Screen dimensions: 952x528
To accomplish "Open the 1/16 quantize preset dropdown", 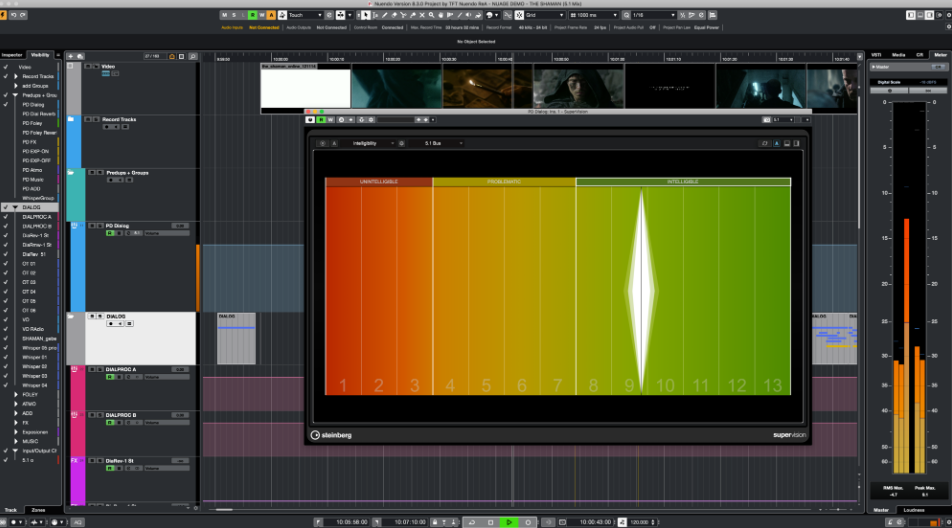I will tap(653, 15).
